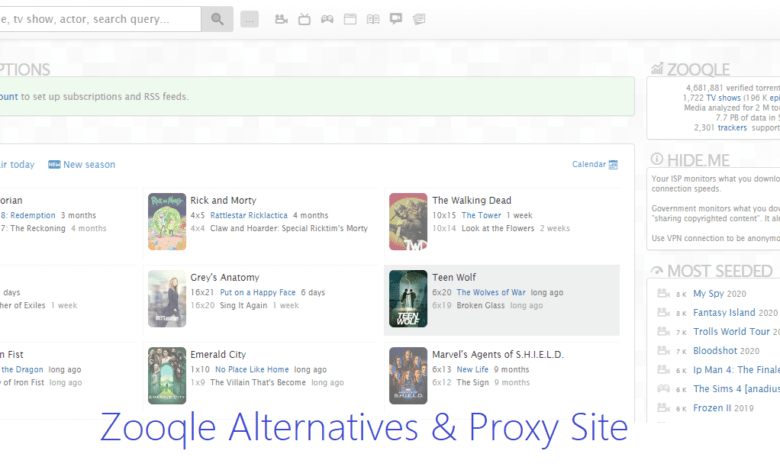The width and height of the screenshot is (780, 470).
Task: Open the Movies category camera icon
Action: [281, 19]
